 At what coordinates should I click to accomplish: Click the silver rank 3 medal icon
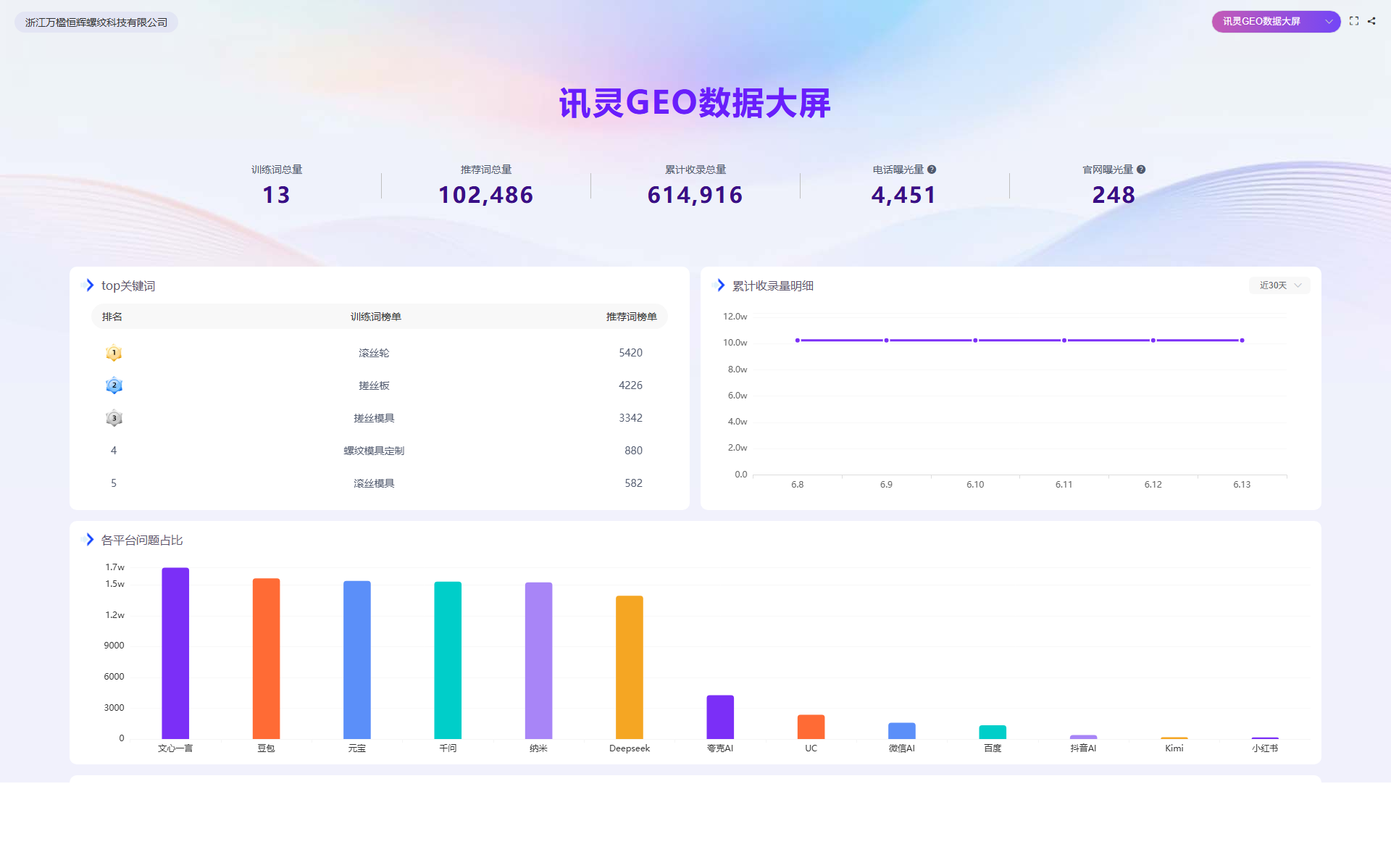[114, 418]
